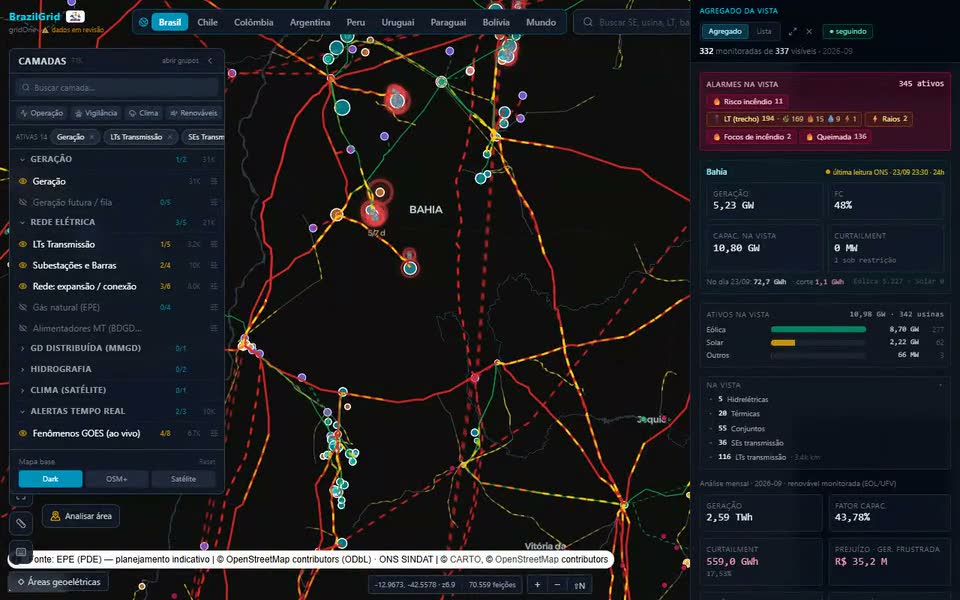Open options menu for Subestações e Barras
Viewport: 960px width, 600px height.
pos(214,265)
